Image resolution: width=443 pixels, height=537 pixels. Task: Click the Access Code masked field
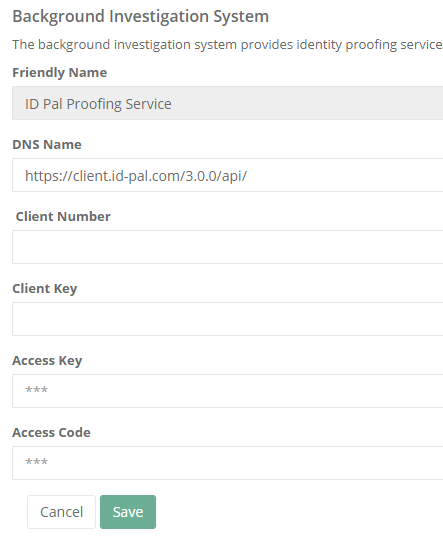tap(228, 463)
